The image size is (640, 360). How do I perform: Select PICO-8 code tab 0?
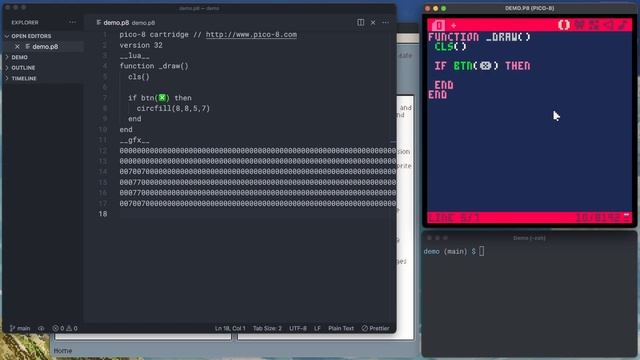click(x=438, y=25)
